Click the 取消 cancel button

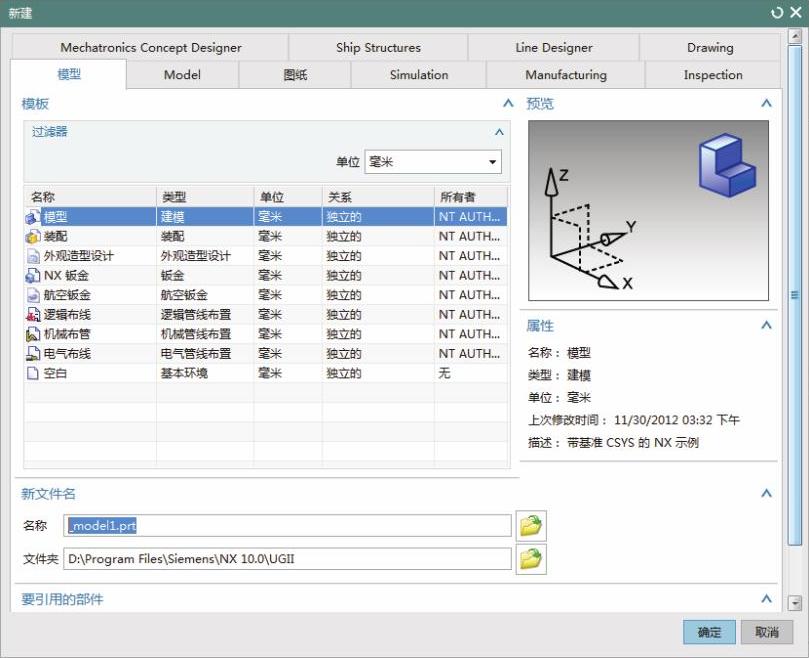point(767,632)
